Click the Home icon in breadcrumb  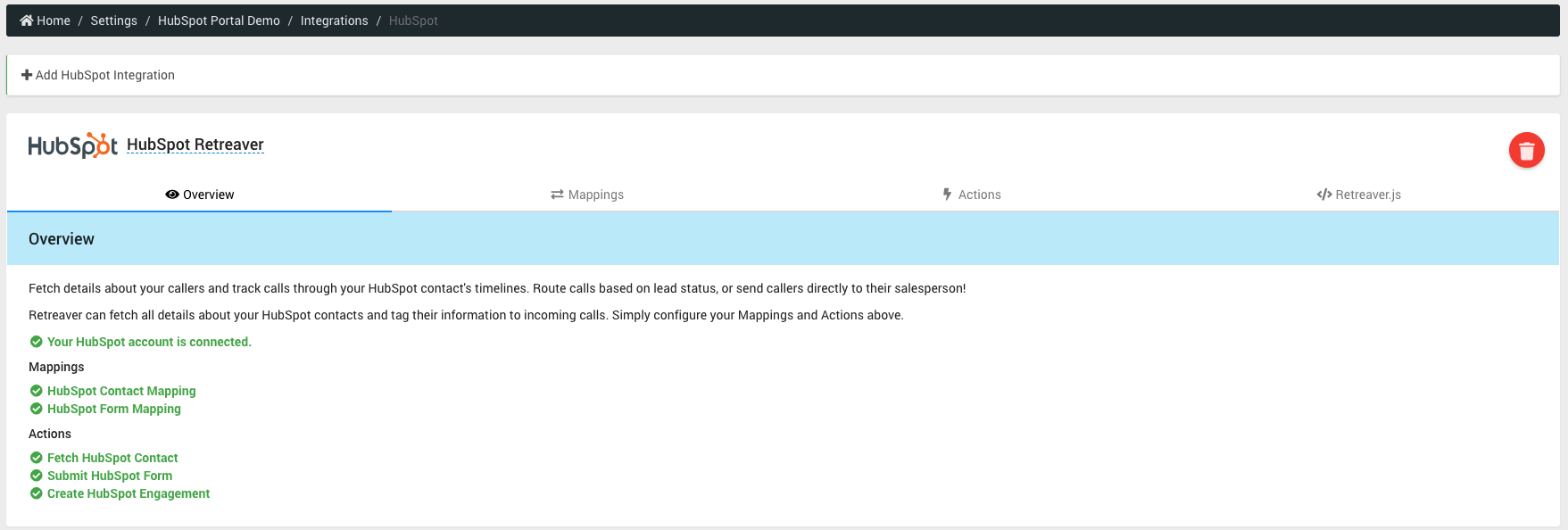(27, 21)
